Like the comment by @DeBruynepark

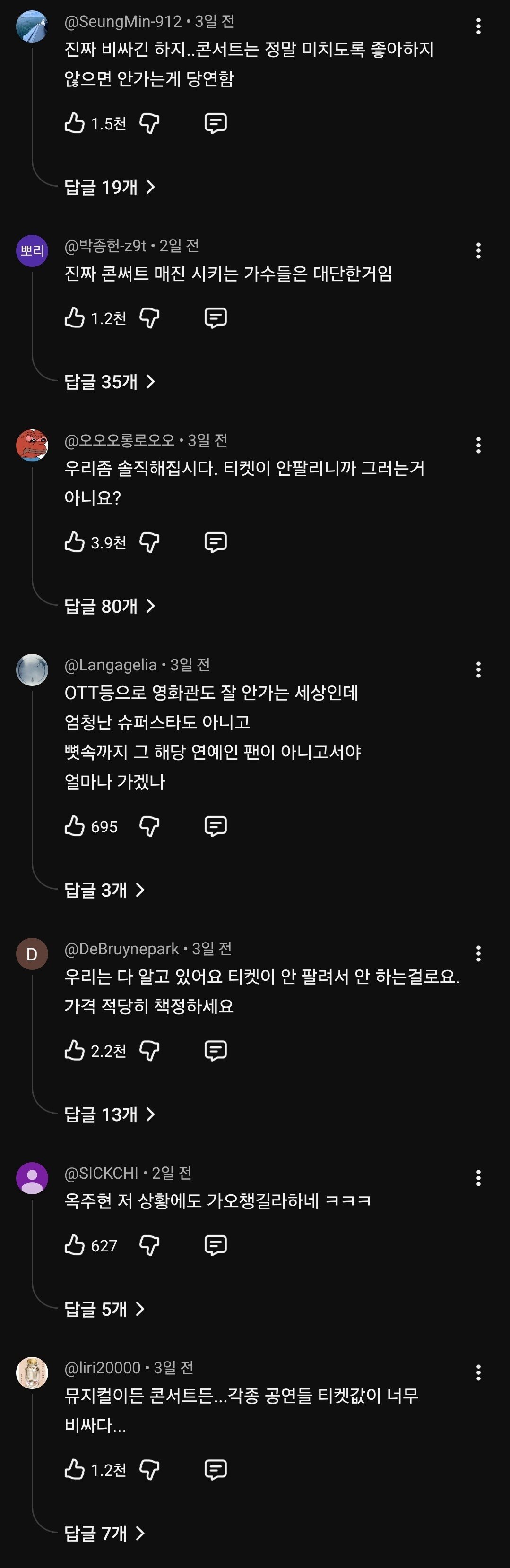tap(74, 1050)
